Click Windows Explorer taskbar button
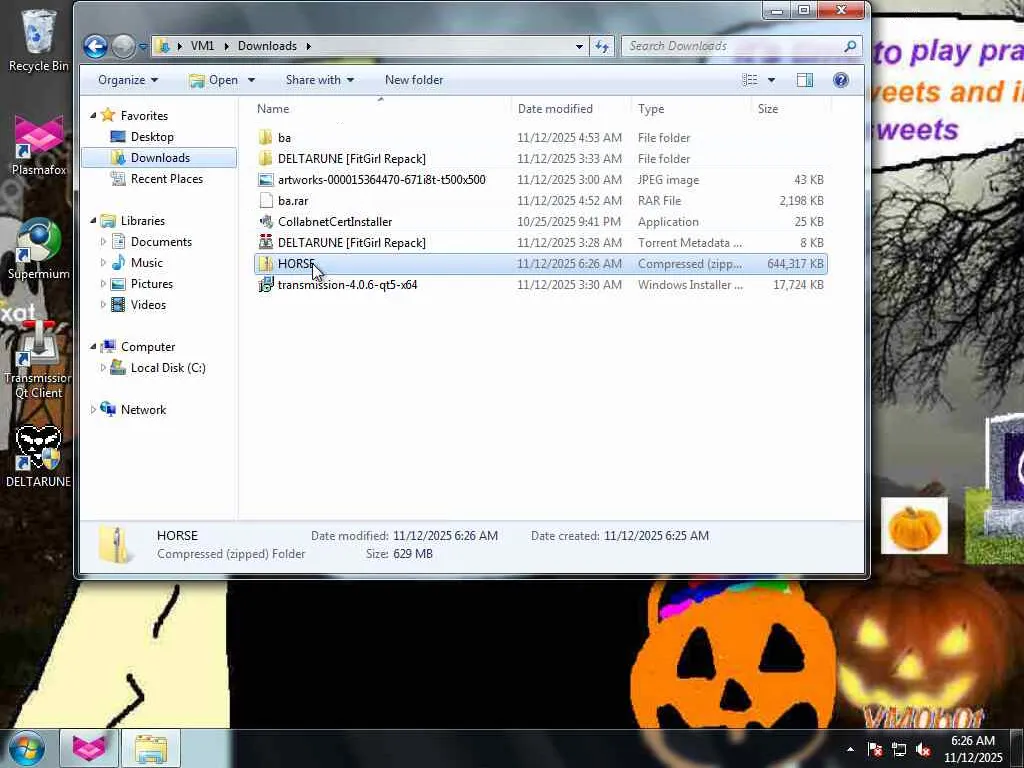This screenshot has height=768, width=1024. (x=151, y=748)
